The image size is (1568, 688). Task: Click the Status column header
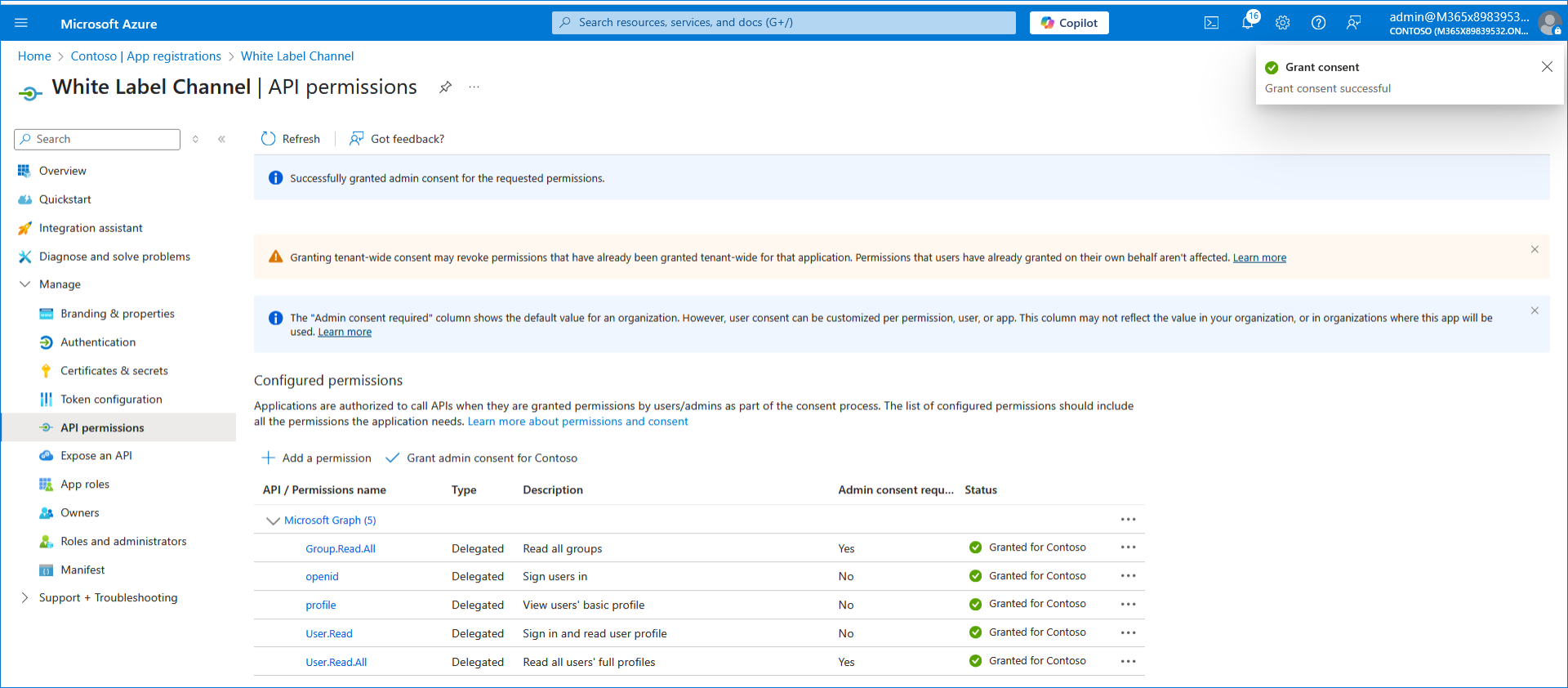point(981,490)
